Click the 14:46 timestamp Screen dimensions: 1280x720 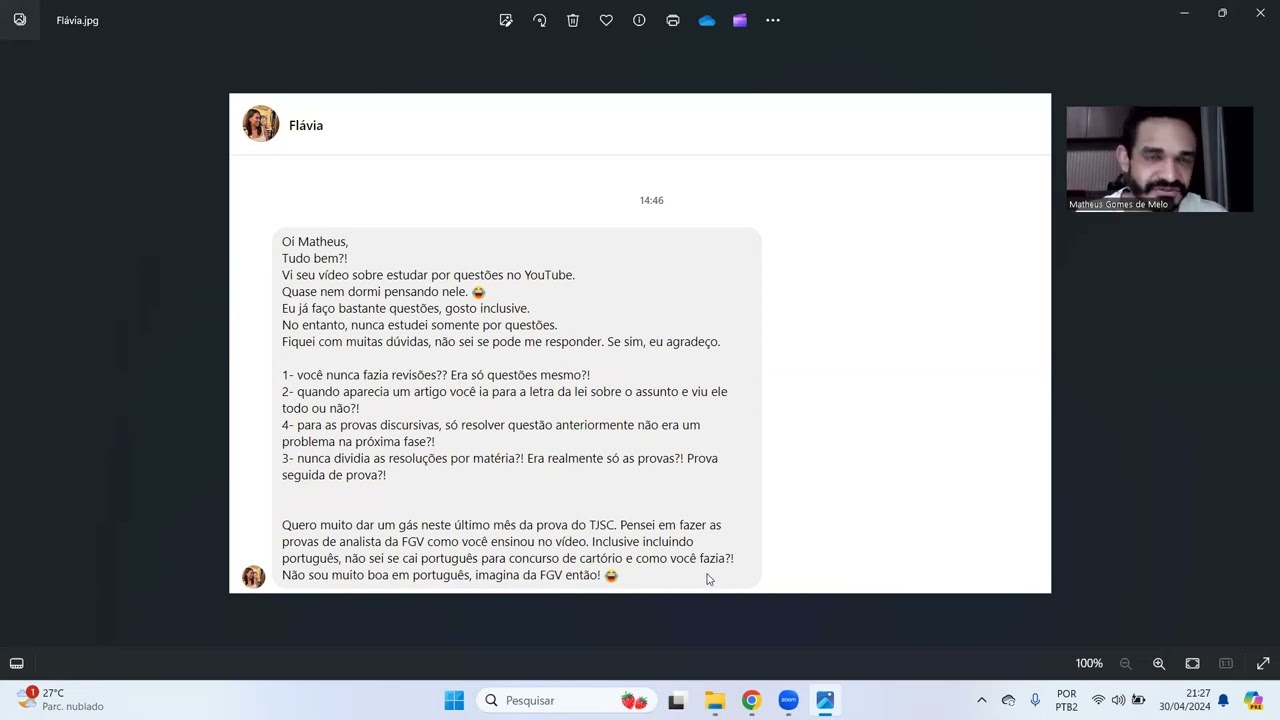point(651,200)
